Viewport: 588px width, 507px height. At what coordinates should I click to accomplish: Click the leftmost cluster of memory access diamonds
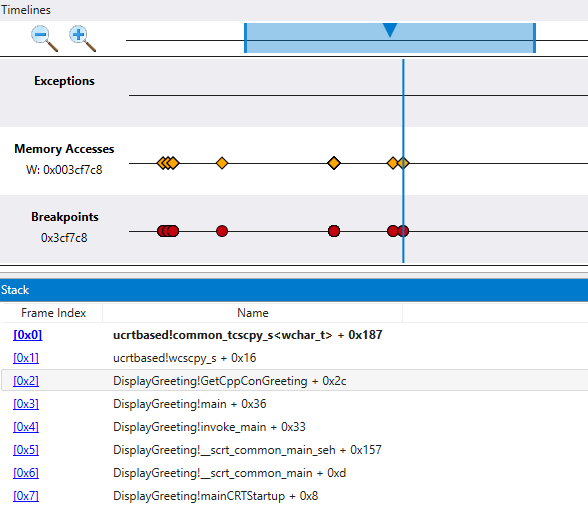click(168, 163)
